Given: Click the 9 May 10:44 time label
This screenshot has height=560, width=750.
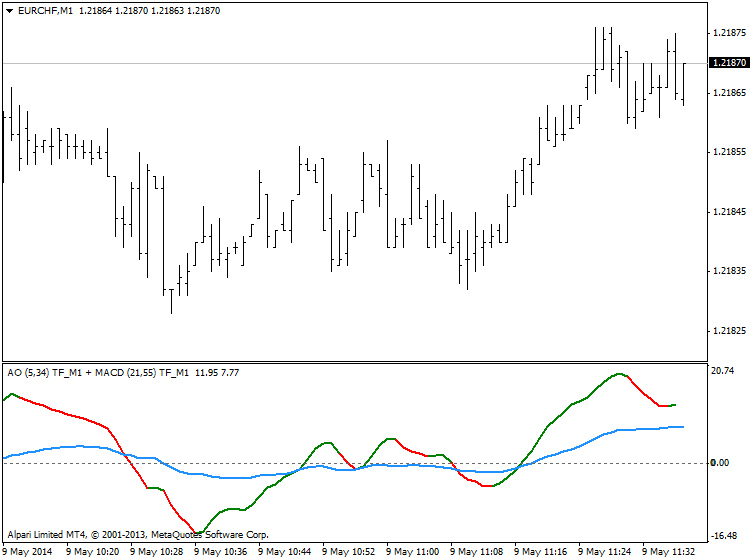Looking at the screenshot, I should (287, 552).
